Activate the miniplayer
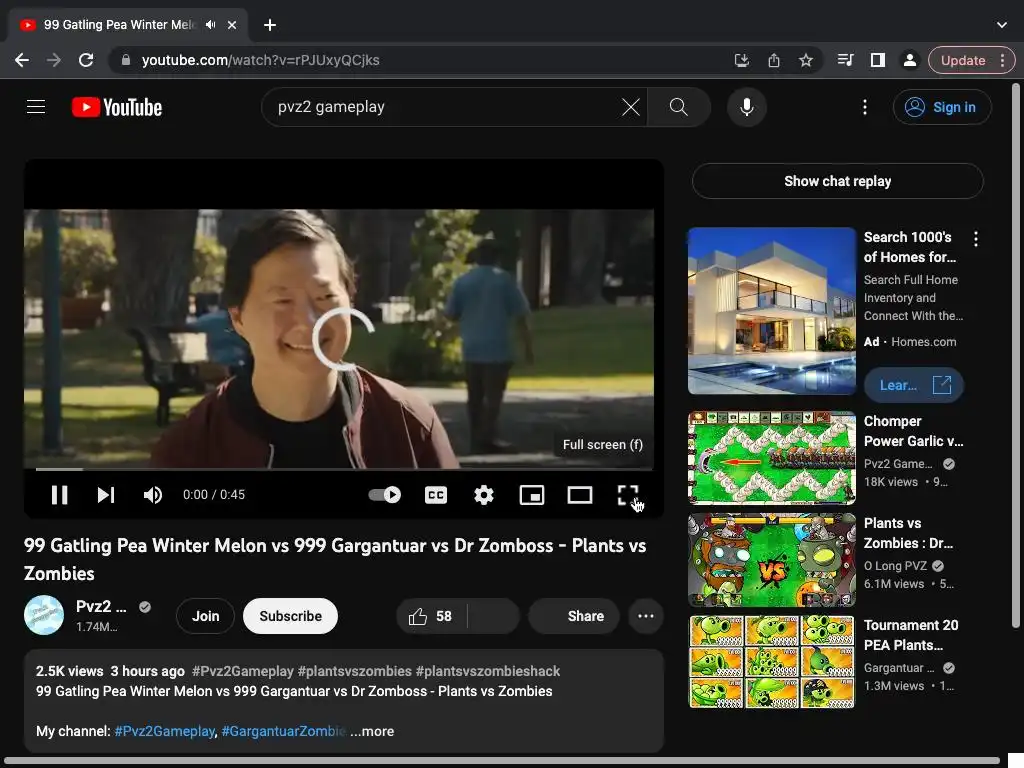1024x768 pixels. [532, 495]
